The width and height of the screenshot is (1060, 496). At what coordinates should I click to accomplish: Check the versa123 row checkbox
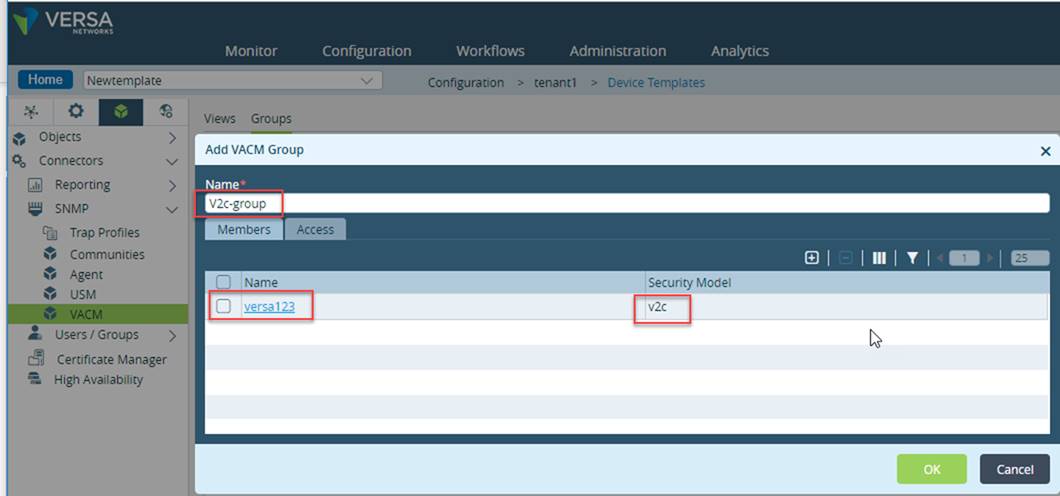pos(223,306)
